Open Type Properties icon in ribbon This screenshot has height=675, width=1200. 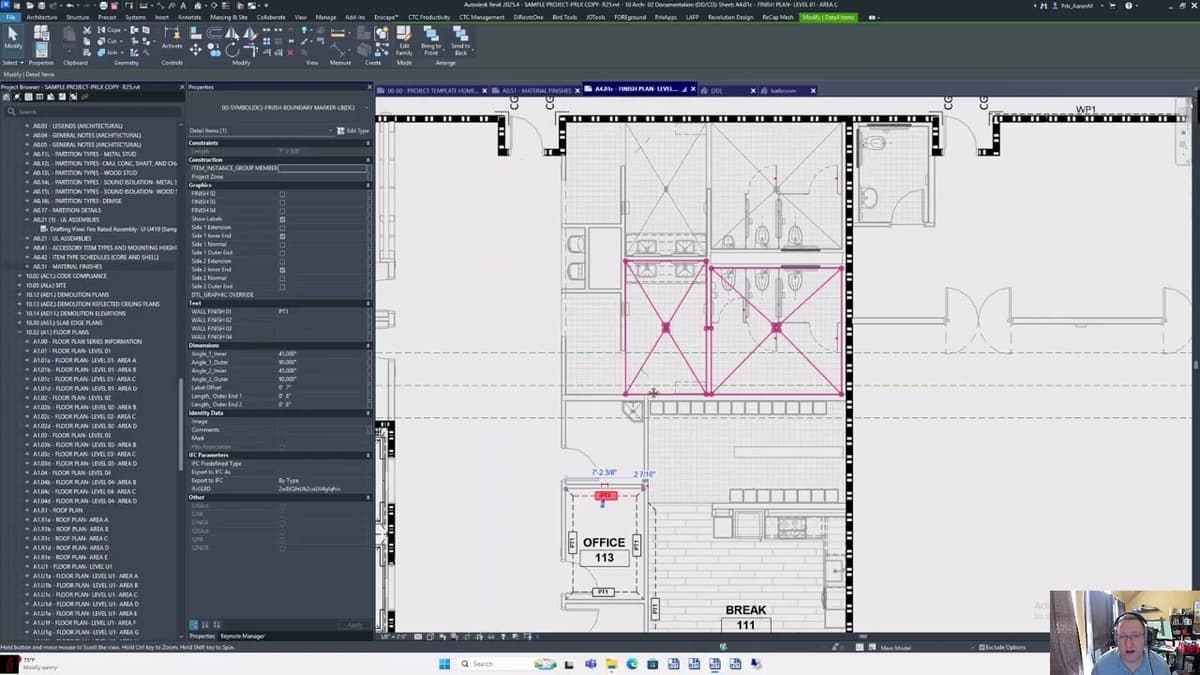[x=41, y=32]
